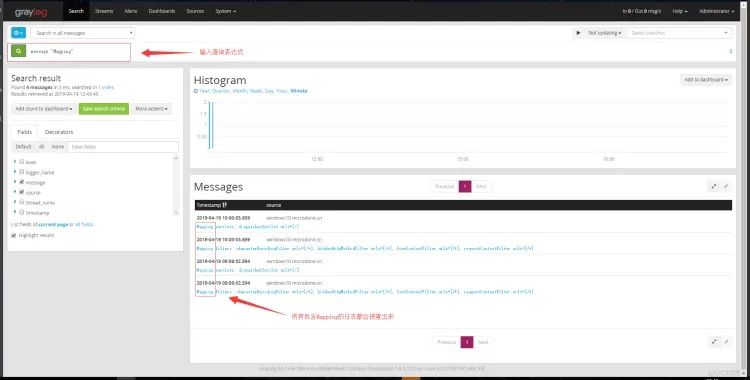Click Previous in upper Messages pagination
The width and height of the screenshot is (750, 380).
444,187
